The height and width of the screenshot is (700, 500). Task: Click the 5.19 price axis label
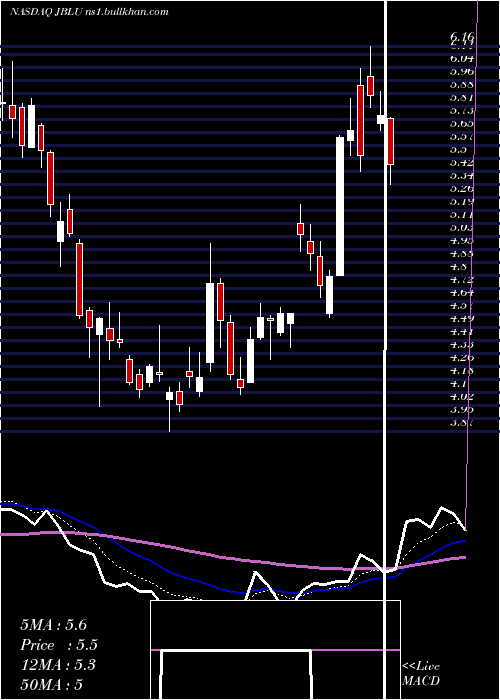[462, 201]
